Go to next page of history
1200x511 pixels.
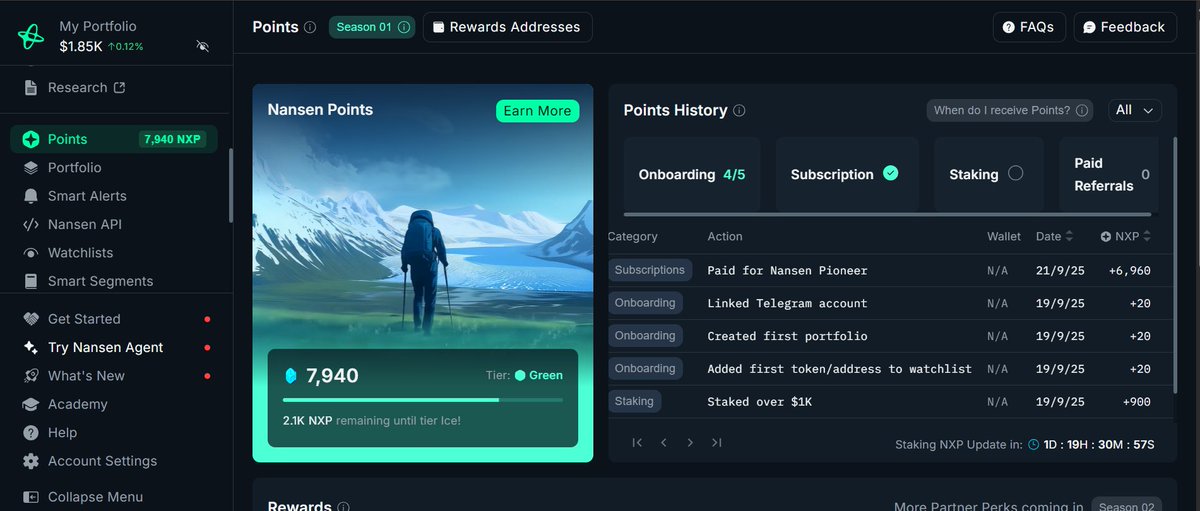690,442
